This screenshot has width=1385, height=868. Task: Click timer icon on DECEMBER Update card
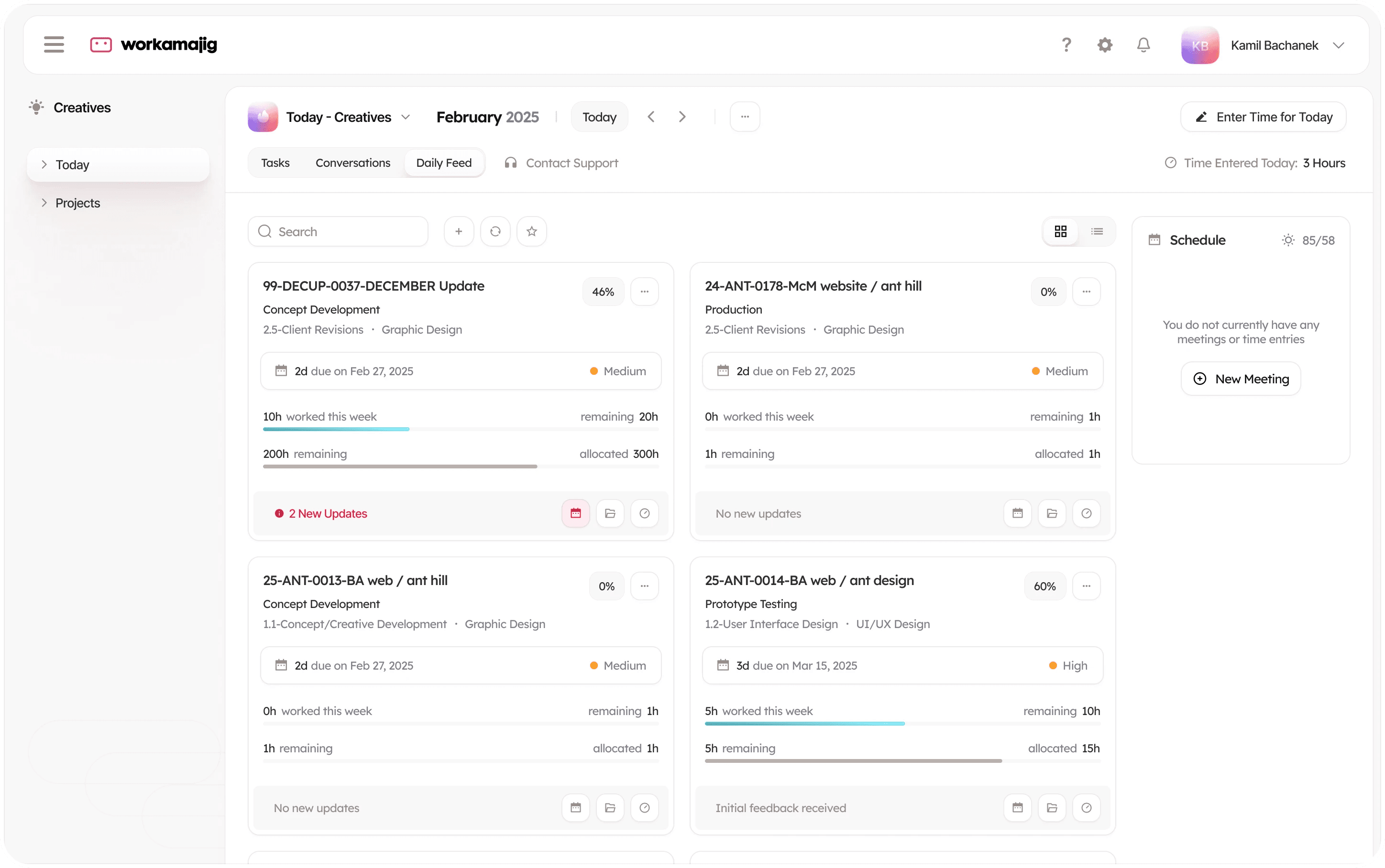point(644,513)
